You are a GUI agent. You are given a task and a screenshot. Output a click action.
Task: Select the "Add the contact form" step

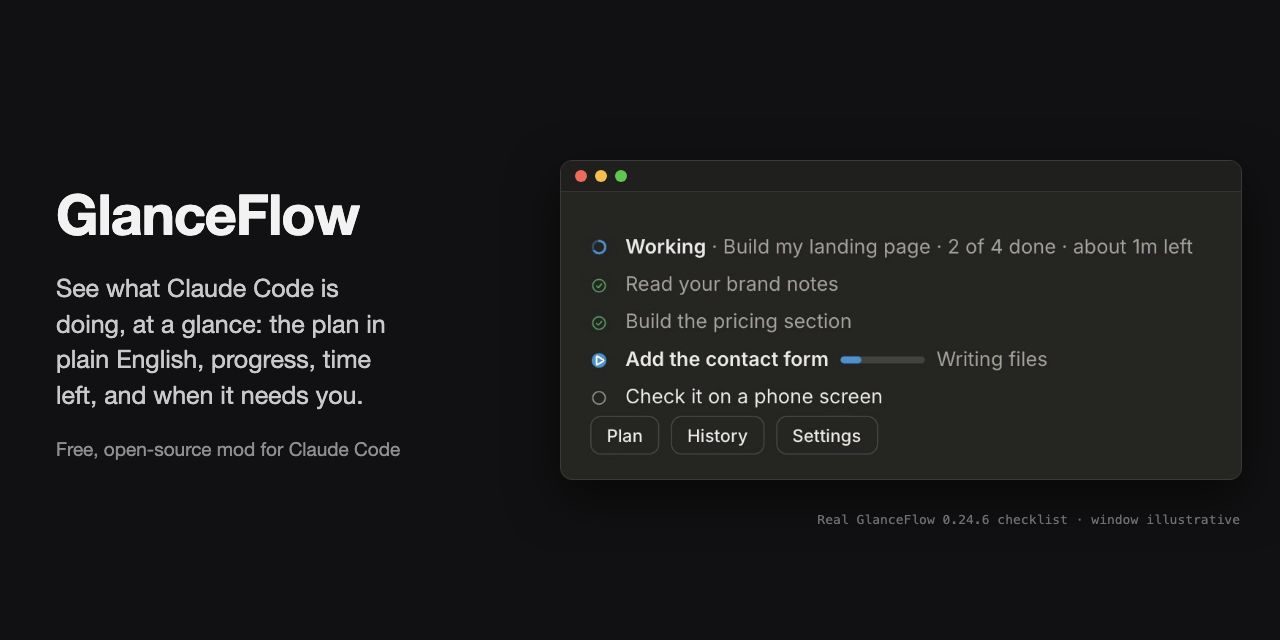[x=727, y=359]
